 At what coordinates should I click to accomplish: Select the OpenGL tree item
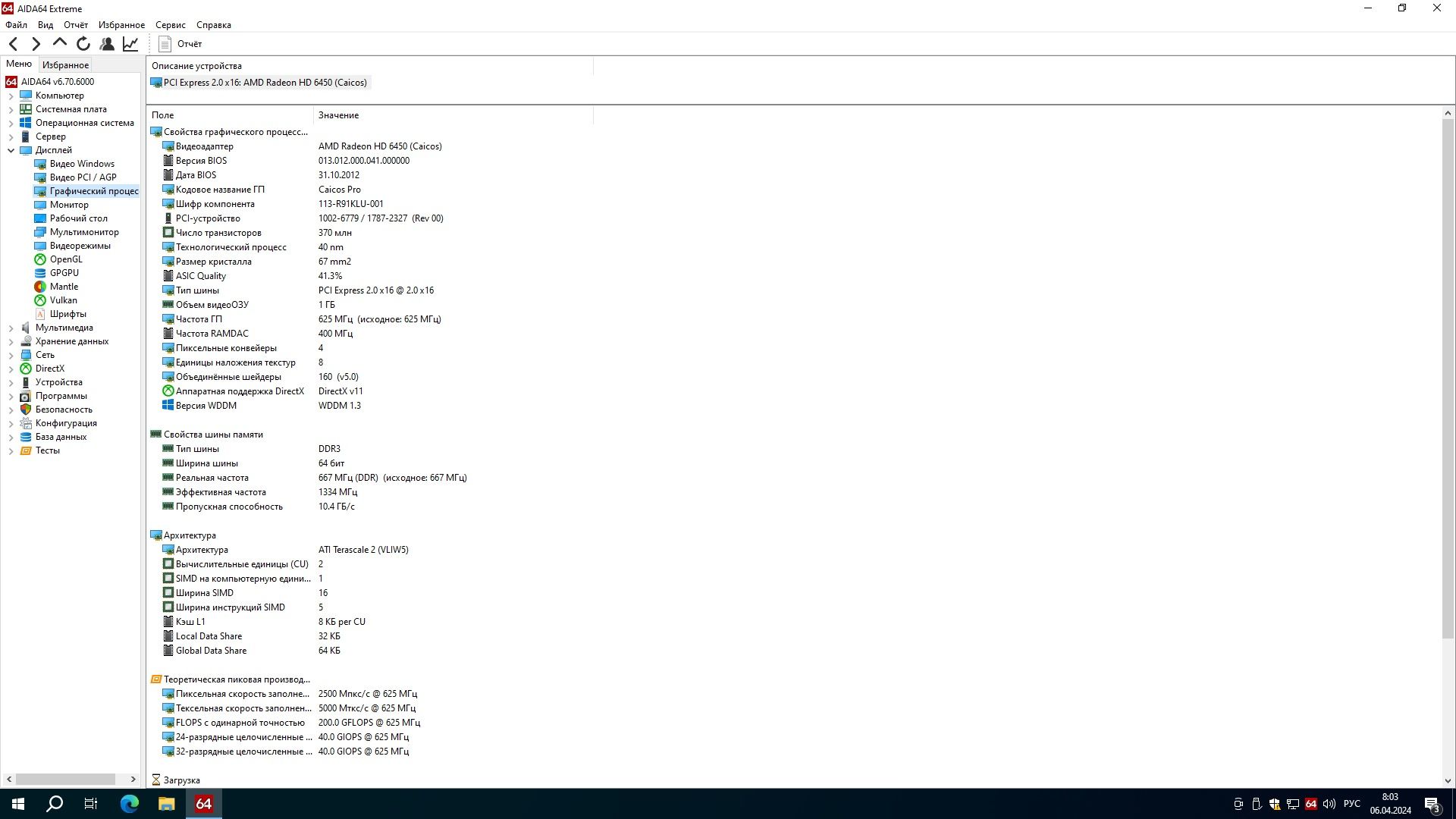[x=66, y=259]
